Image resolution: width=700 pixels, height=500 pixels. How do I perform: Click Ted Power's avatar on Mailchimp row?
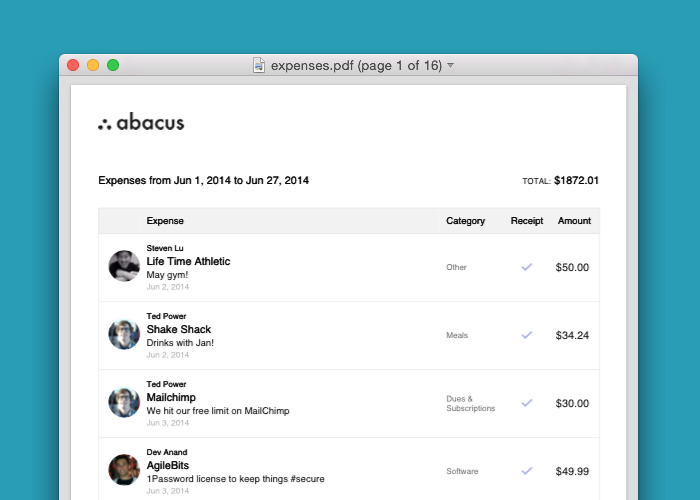124,402
